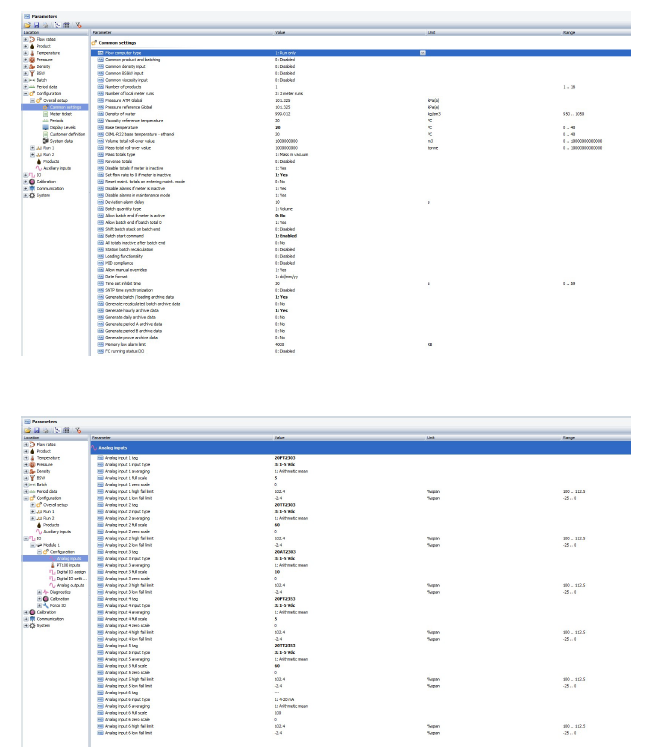Select the Date format parameter row
669x755 pixels.
(x=361, y=277)
